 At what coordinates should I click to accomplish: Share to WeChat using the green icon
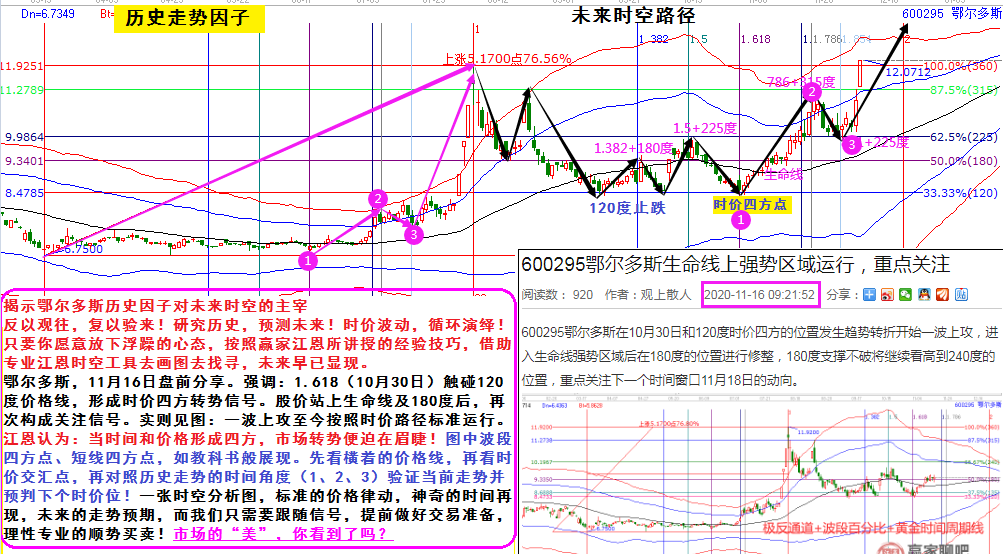coord(906,295)
